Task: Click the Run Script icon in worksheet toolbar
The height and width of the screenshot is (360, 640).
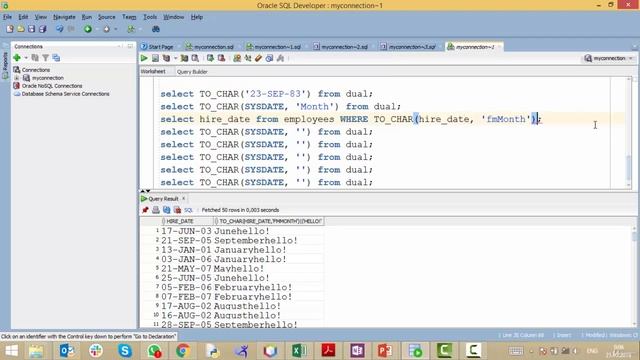Action: 155,58
